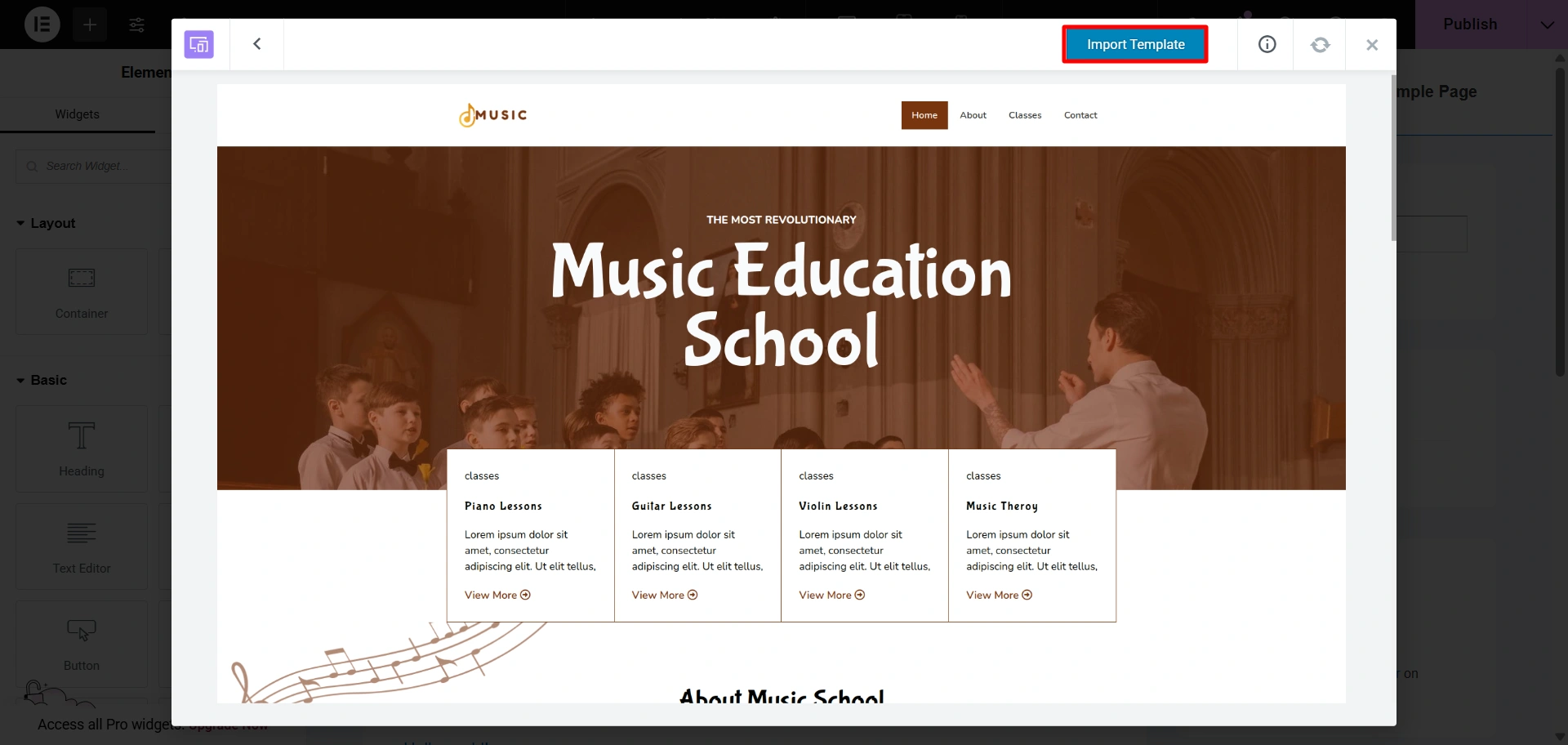Click the Music Education School headline
Image resolution: width=1568 pixels, height=745 pixels.
782,304
